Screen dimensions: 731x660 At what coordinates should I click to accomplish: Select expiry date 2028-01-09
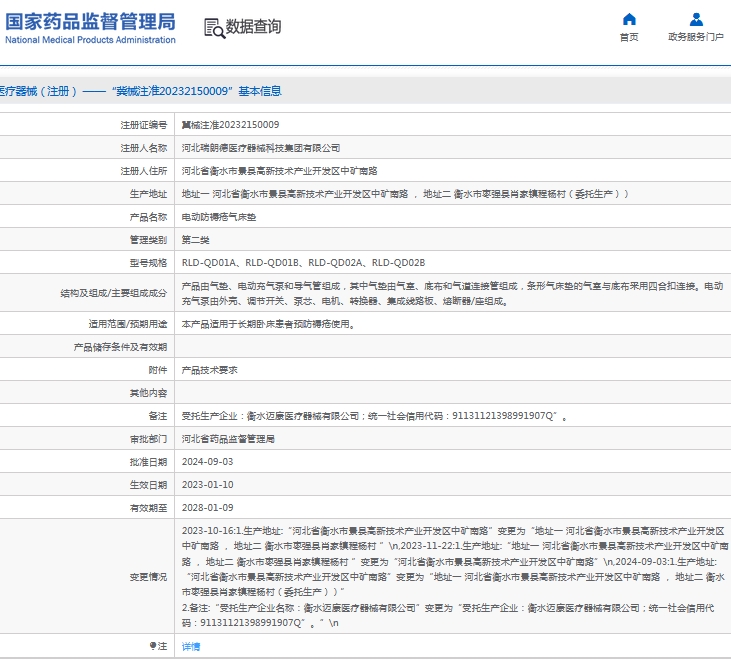click(x=207, y=508)
